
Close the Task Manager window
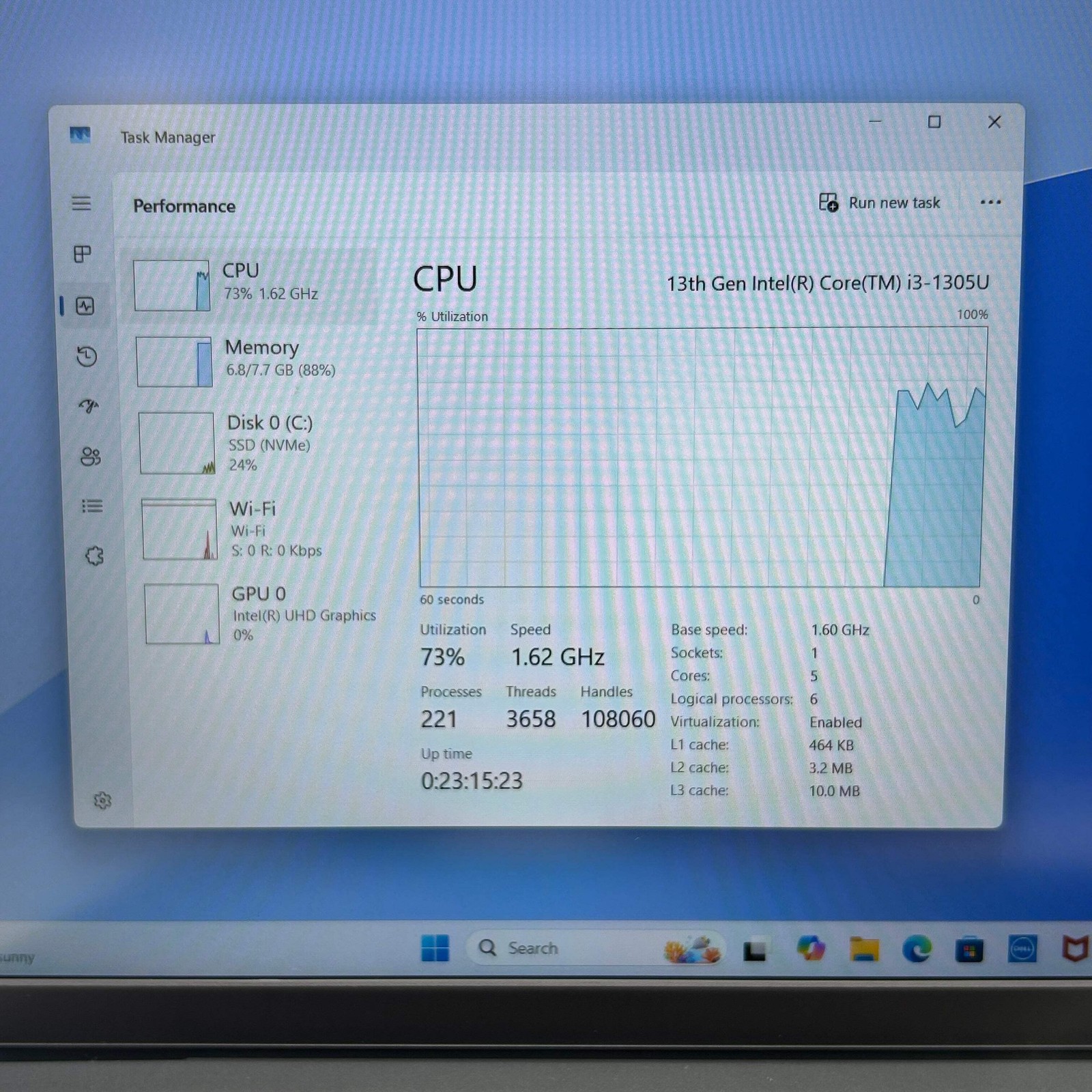click(994, 121)
